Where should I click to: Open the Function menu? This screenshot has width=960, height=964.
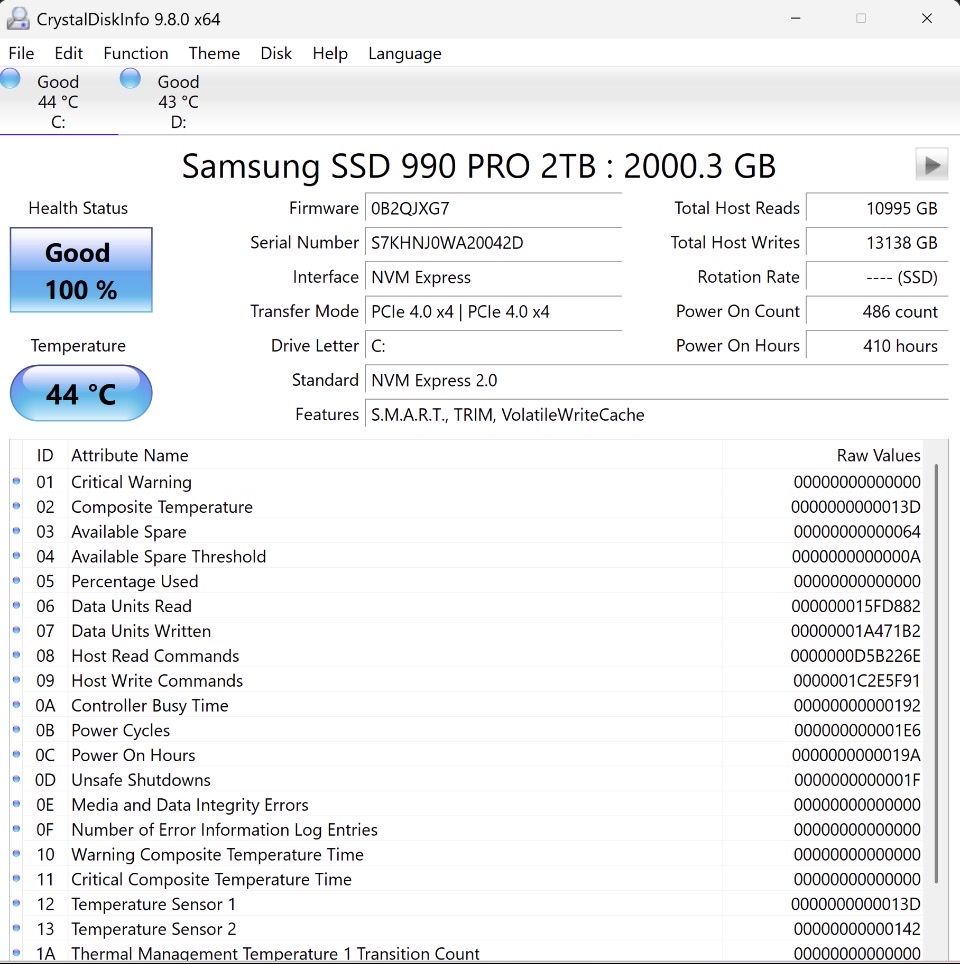tap(135, 54)
